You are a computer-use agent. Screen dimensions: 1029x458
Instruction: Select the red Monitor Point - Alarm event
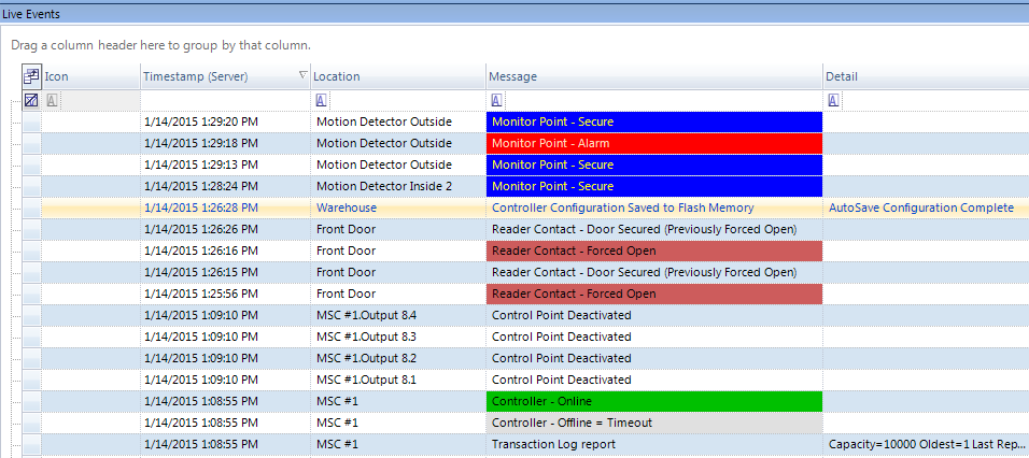click(x=653, y=143)
